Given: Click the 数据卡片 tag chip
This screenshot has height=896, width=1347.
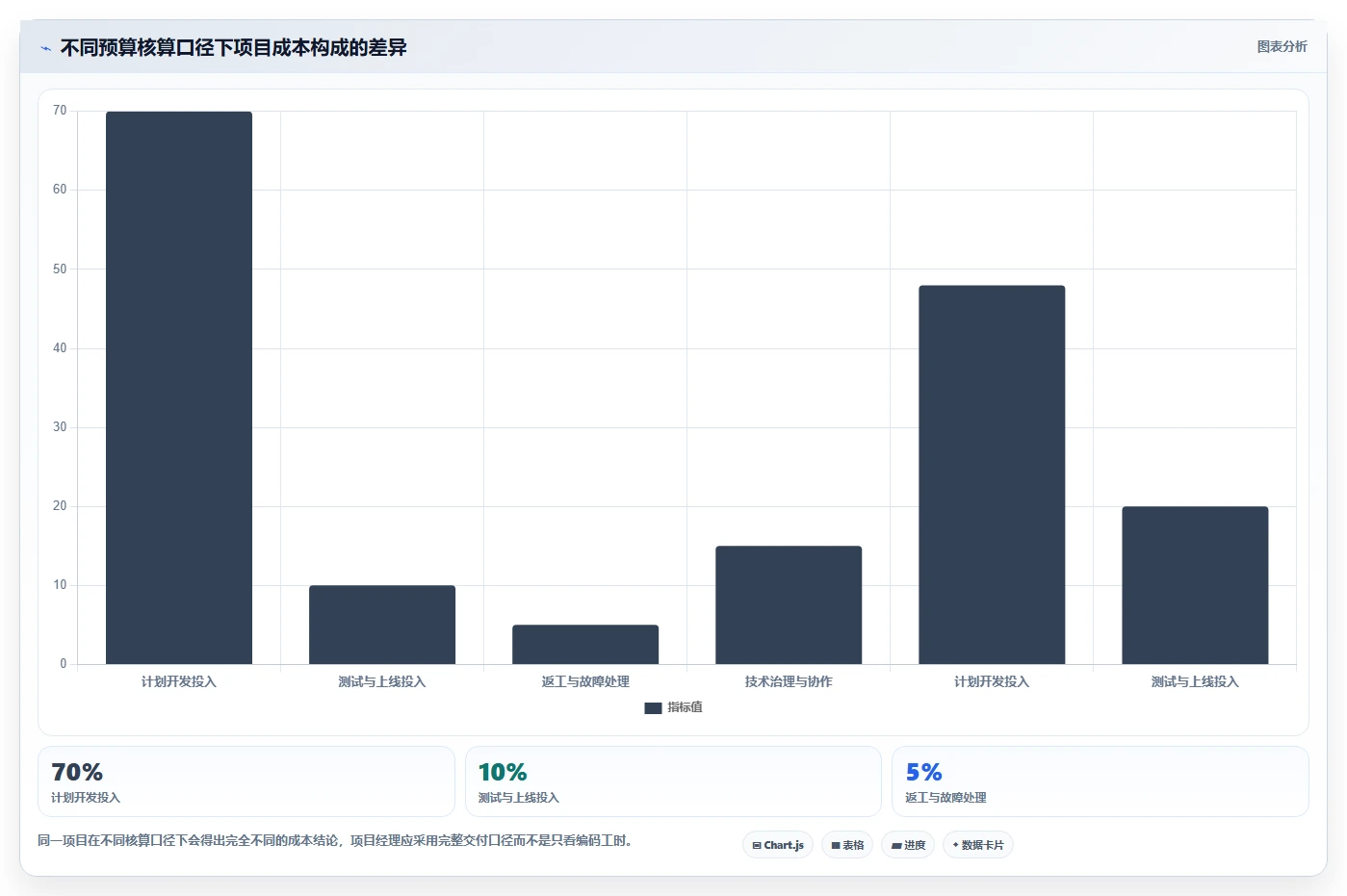Looking at the screenshot, I should [978, 845].
